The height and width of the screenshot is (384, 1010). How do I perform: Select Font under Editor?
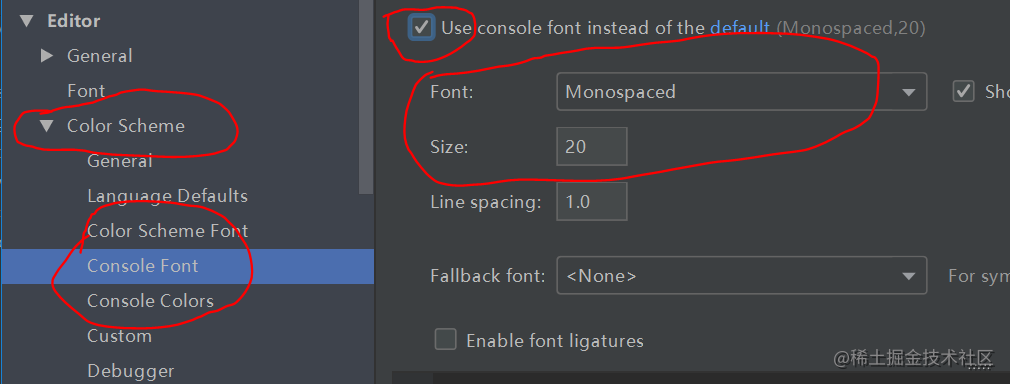pos(86,91)
